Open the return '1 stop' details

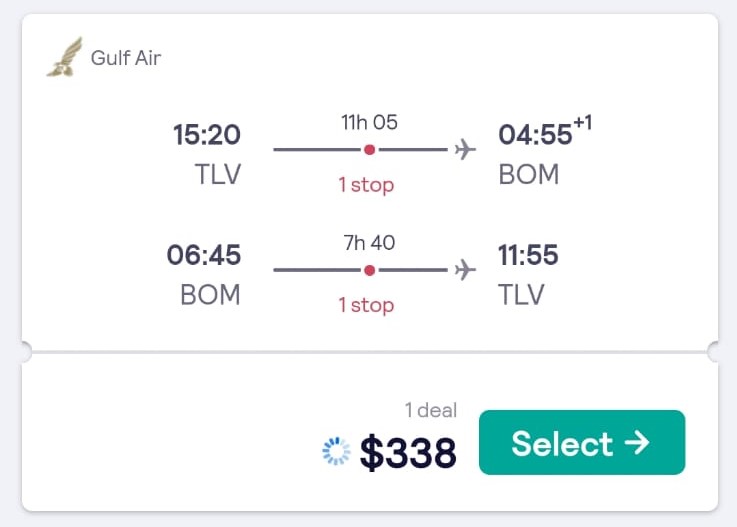point(366,305)
